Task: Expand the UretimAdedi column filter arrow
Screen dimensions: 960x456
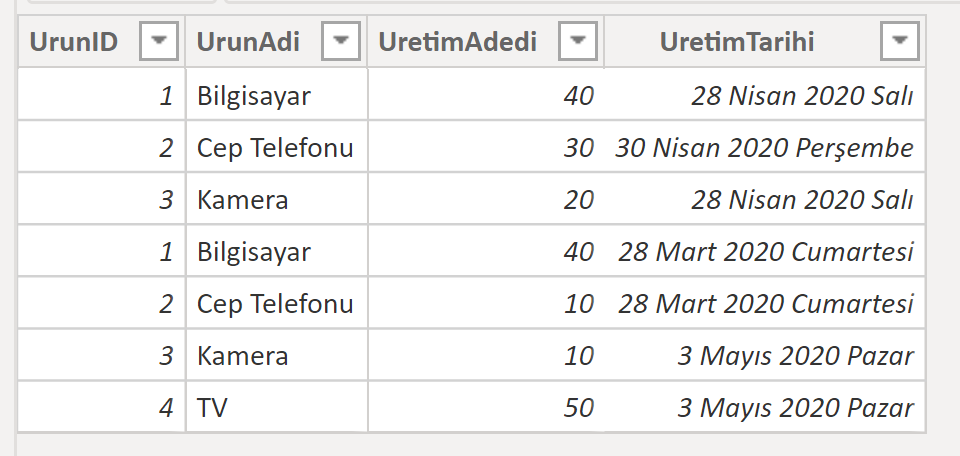Action: pyautogui.click(x=577, y=41)
